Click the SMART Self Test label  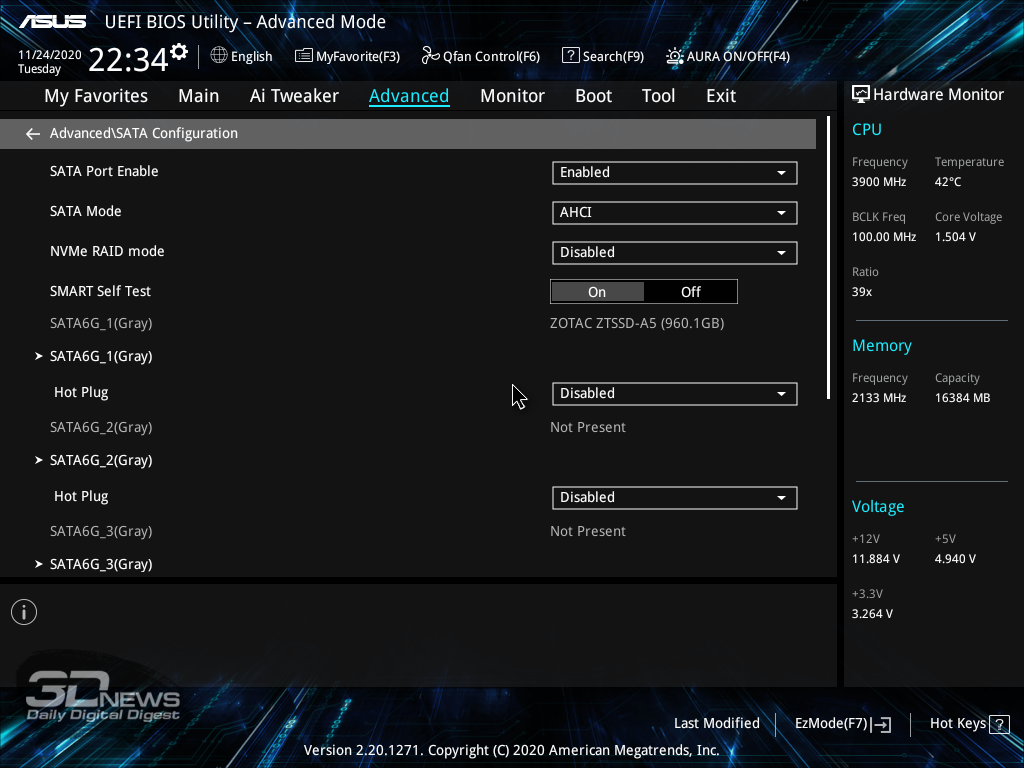point(101,291)
